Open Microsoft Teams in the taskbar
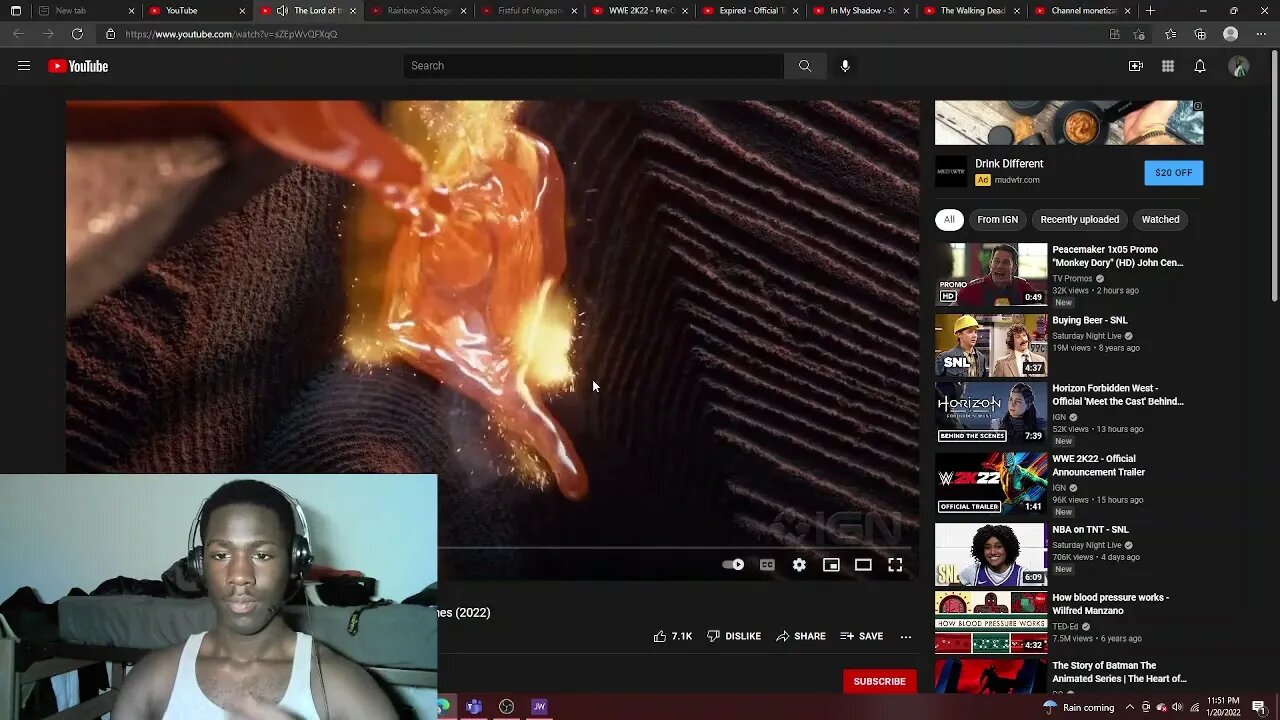This screenshot has width=1280, height=720. (x=474, y=707)
